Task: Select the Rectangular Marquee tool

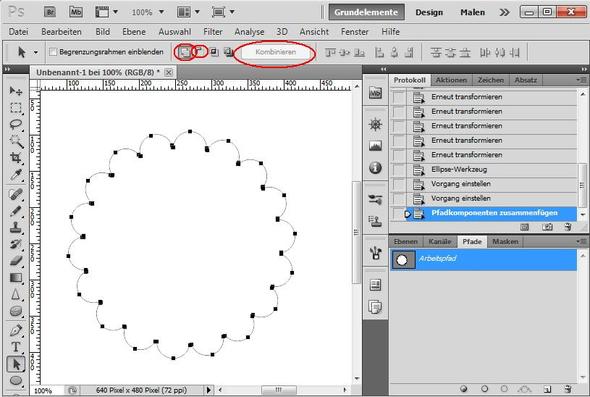Action: coord(15,108)
